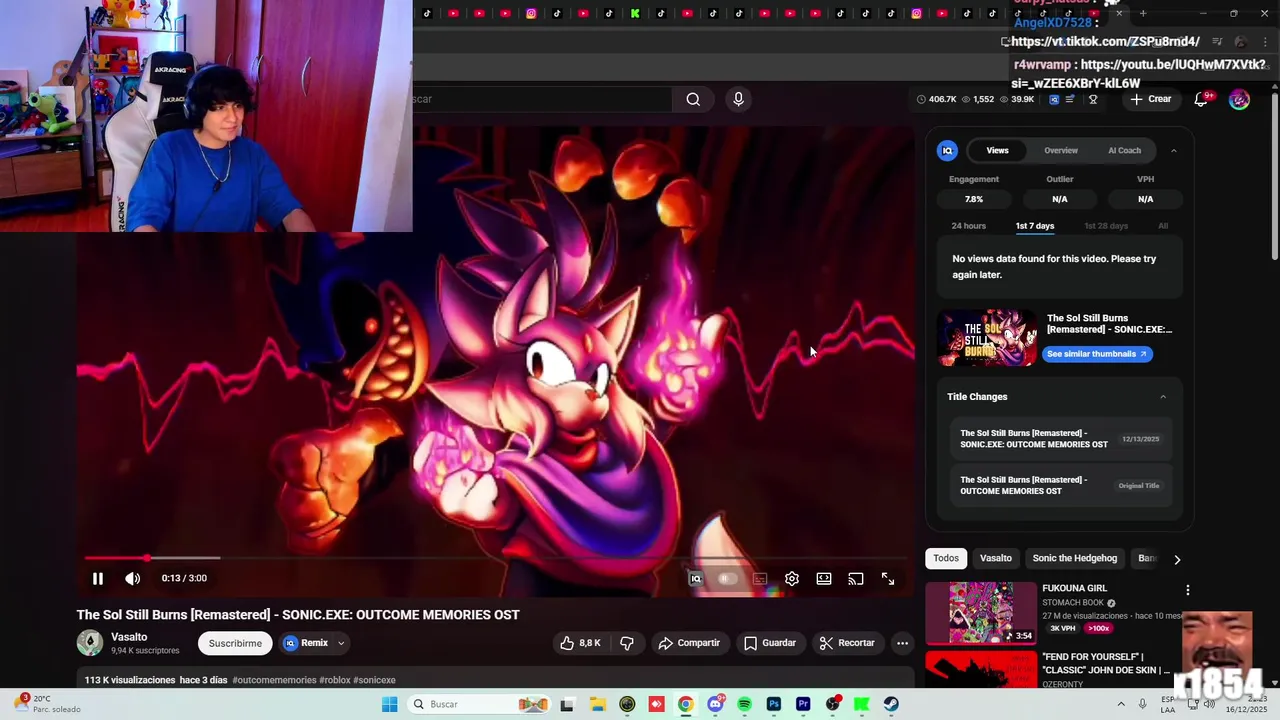The height and width of the screenshot is (720, 1280).
Task: Switch to Overview tab in vidIQ panel
Action: [x=1061, y=150]
